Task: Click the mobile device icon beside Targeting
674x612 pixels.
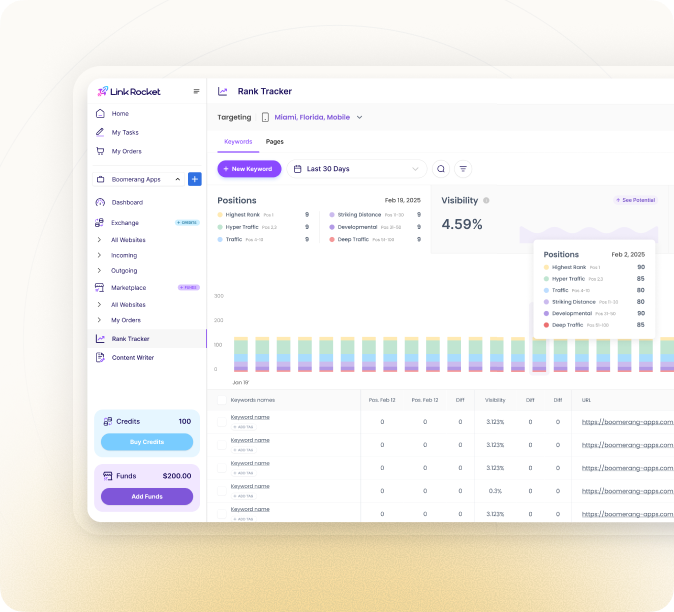Action: [265, 117]
